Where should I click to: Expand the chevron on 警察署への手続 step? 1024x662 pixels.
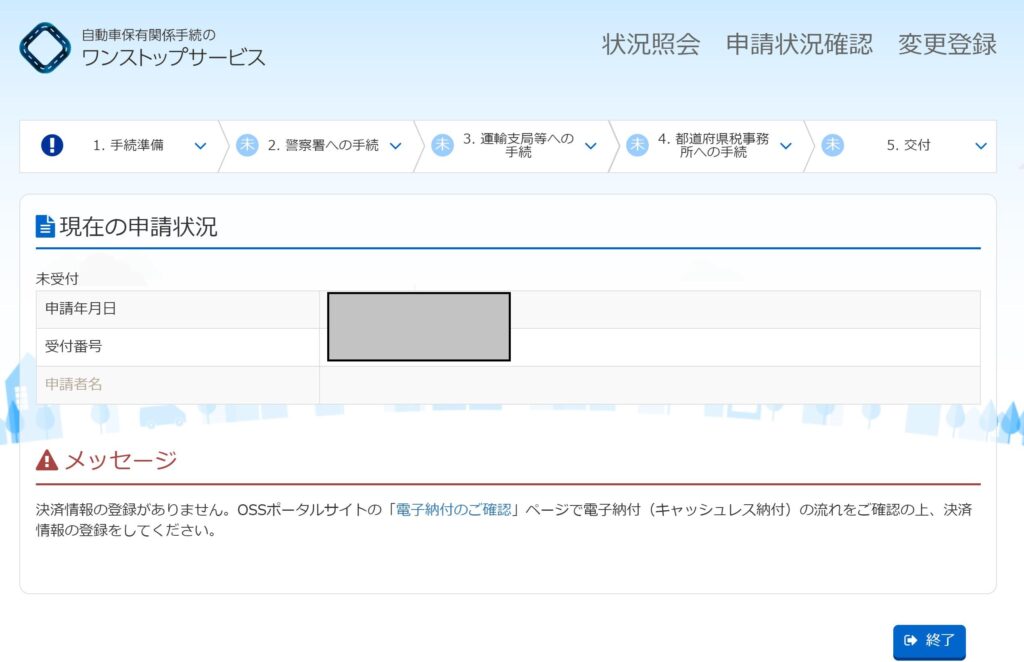[x=395, y=146]
